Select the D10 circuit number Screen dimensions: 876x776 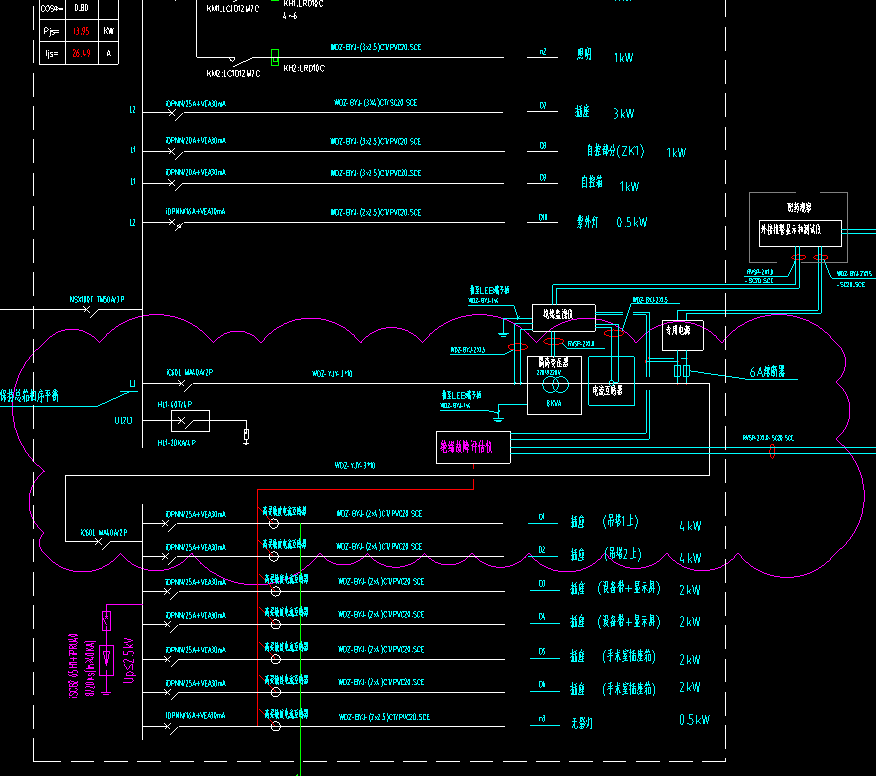pyautogui.click(x=542, y=217)
